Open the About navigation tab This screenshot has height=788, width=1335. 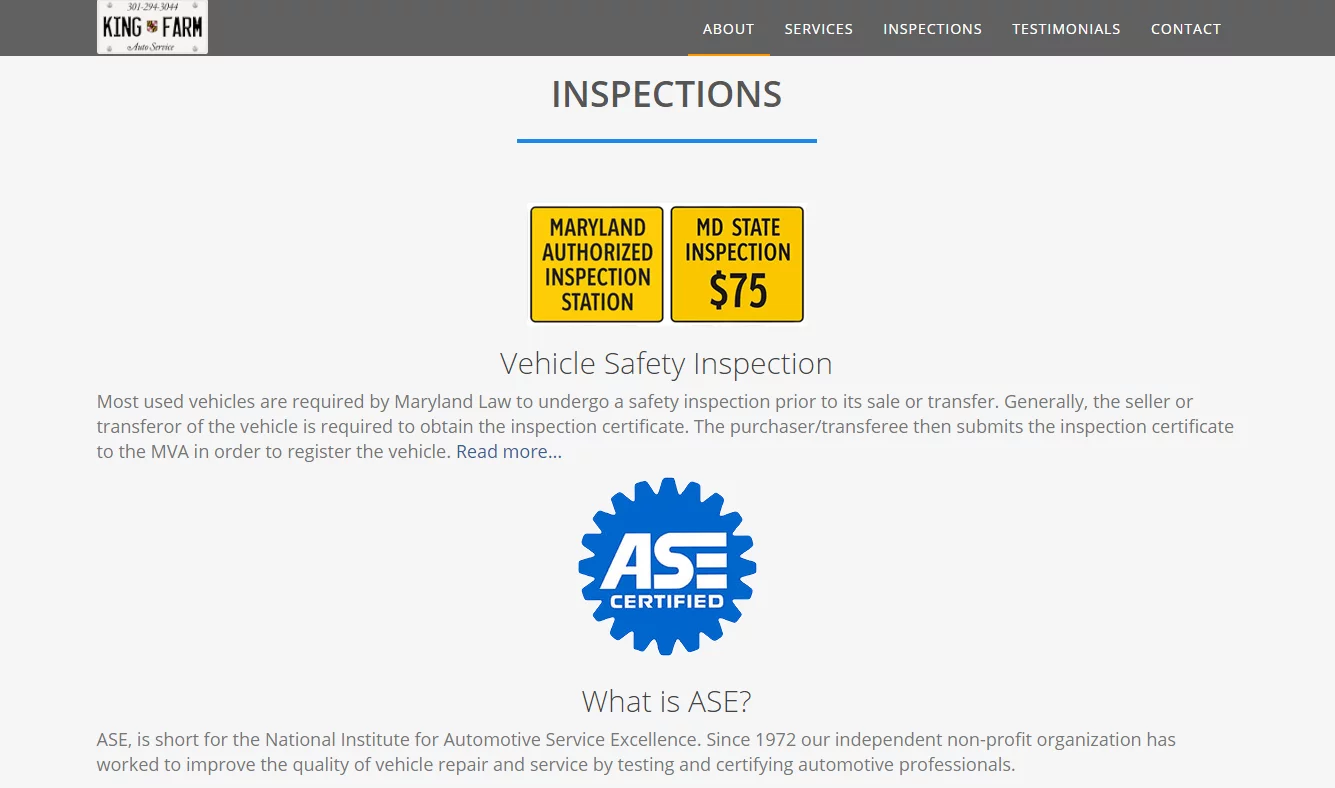[x=728, y=29]
